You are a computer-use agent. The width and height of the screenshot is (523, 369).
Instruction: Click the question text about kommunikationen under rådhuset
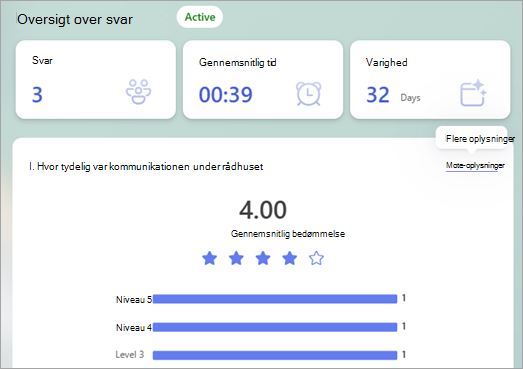click(x=146, y=166)
